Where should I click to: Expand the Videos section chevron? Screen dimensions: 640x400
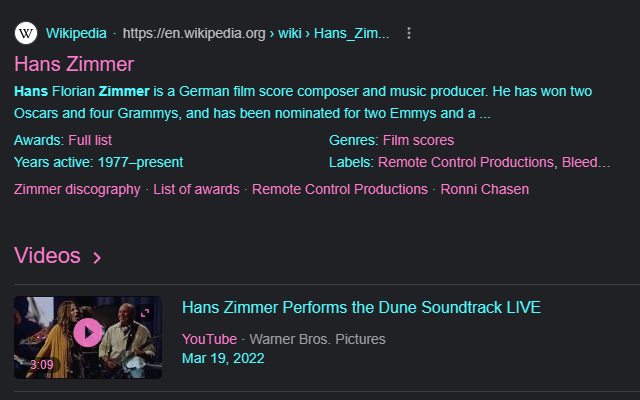[x=97, y=258]
